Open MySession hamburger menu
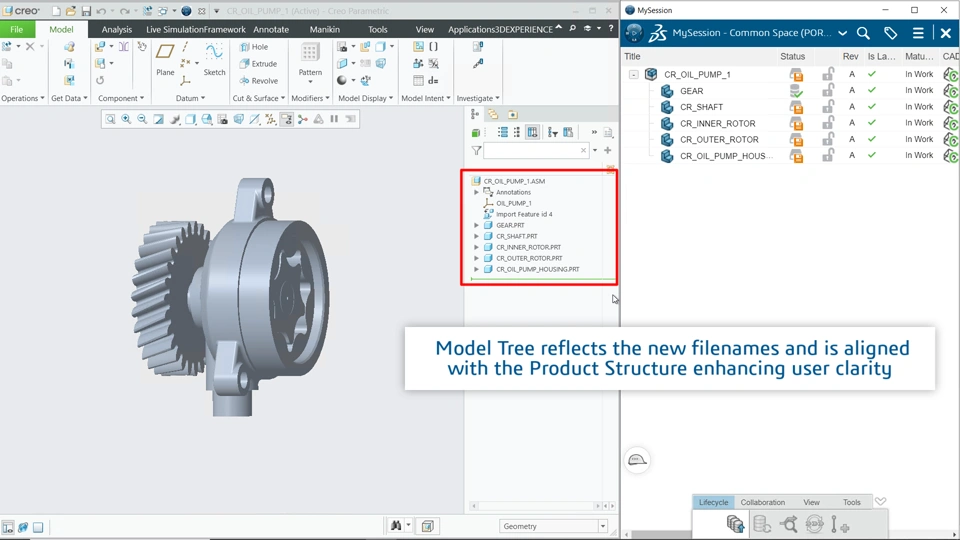The height and width of the screenshot is (540, 960). click(x=918, y=33)
